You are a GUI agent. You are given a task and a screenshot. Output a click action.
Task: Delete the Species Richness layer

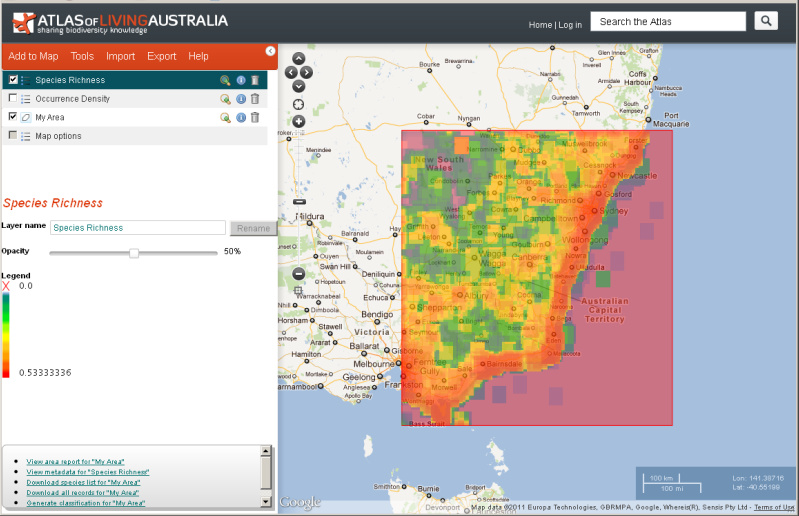pyautogui.click(x=255, y=80)
